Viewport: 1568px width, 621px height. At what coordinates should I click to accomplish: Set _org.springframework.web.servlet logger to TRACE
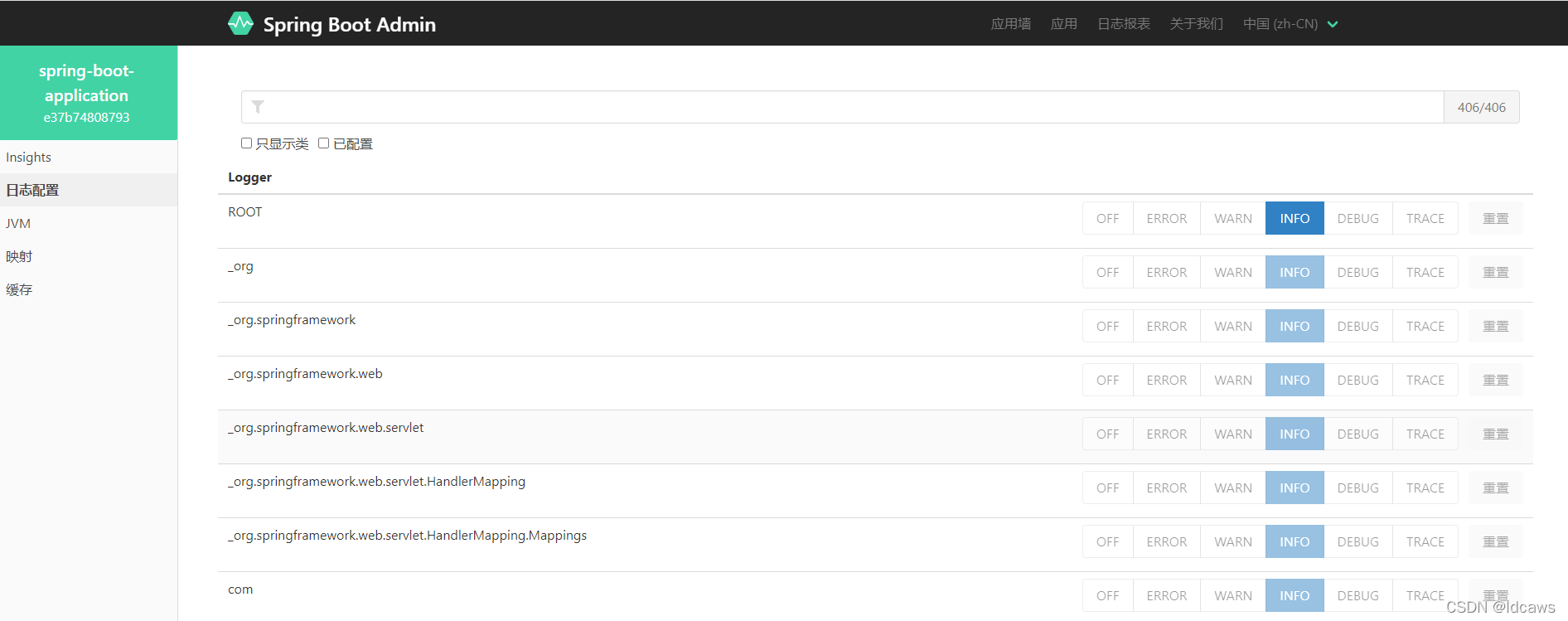1425,434
